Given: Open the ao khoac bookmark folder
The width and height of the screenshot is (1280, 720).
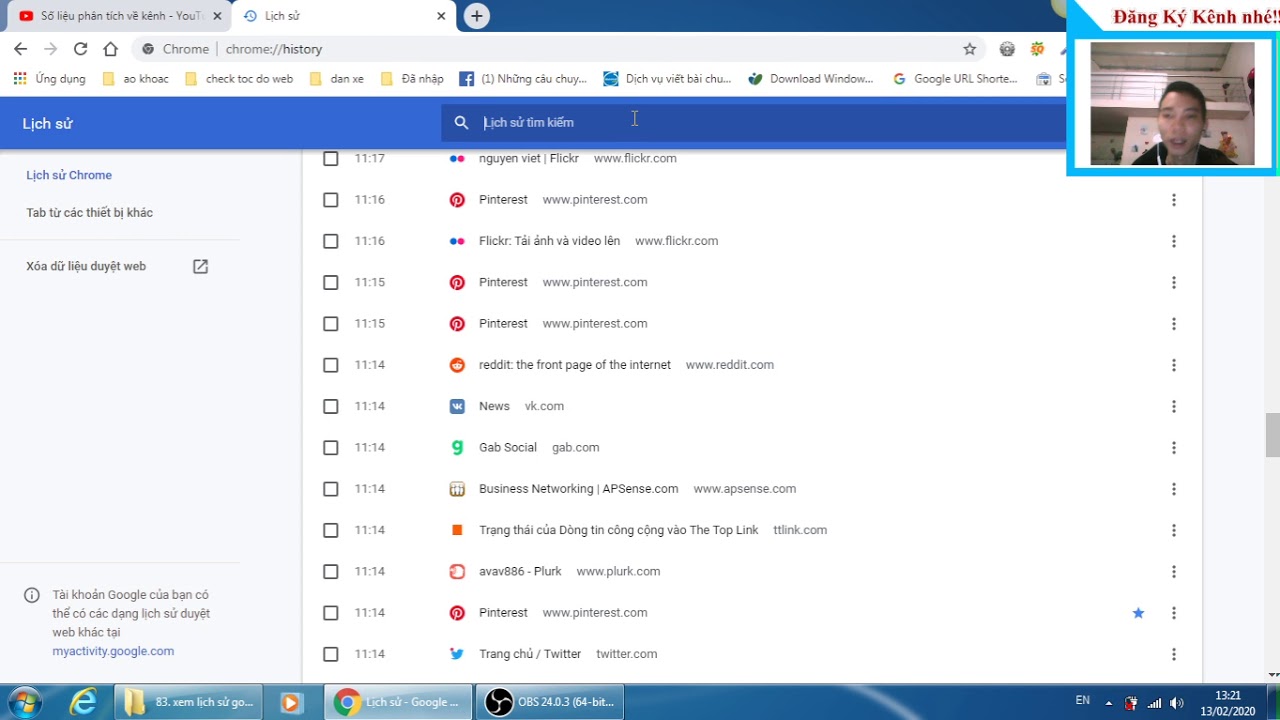Looking at the screenshot, I should click(x=135, y=79).
